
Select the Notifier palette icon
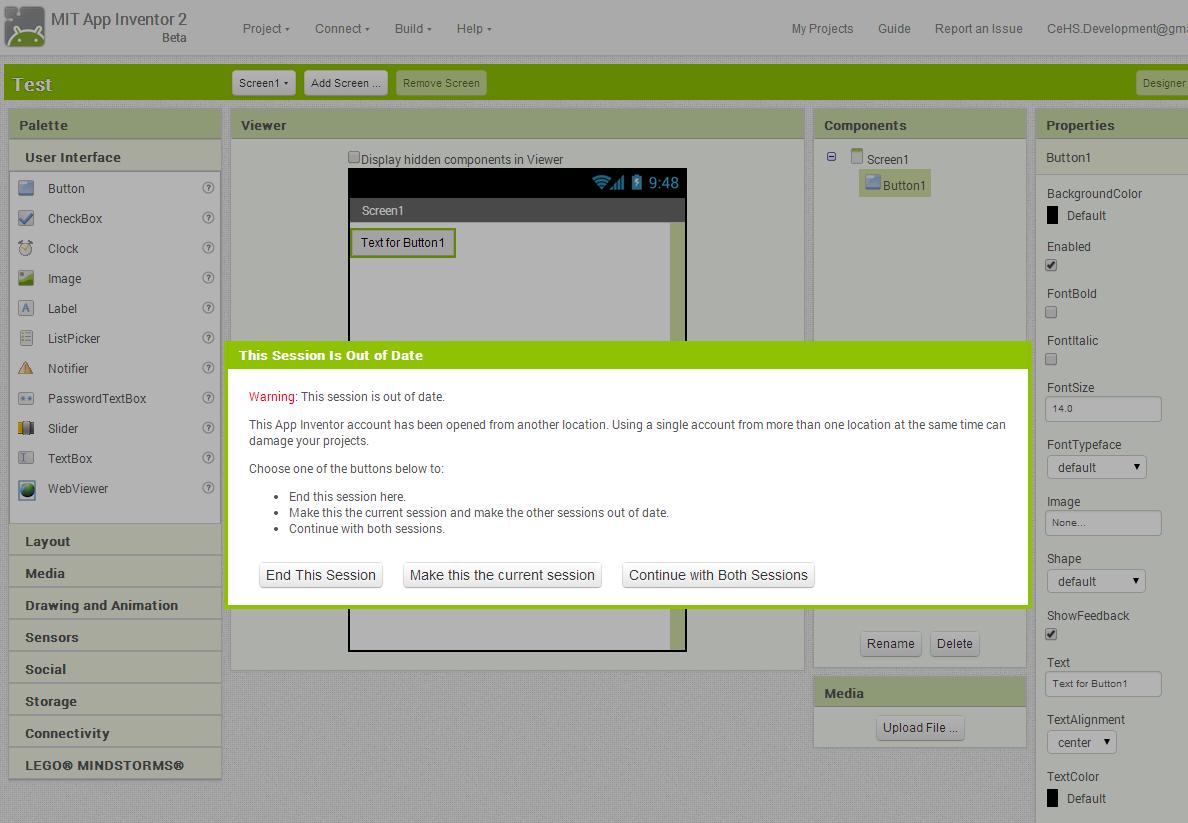pyautogui.click(x=26, y=368)
